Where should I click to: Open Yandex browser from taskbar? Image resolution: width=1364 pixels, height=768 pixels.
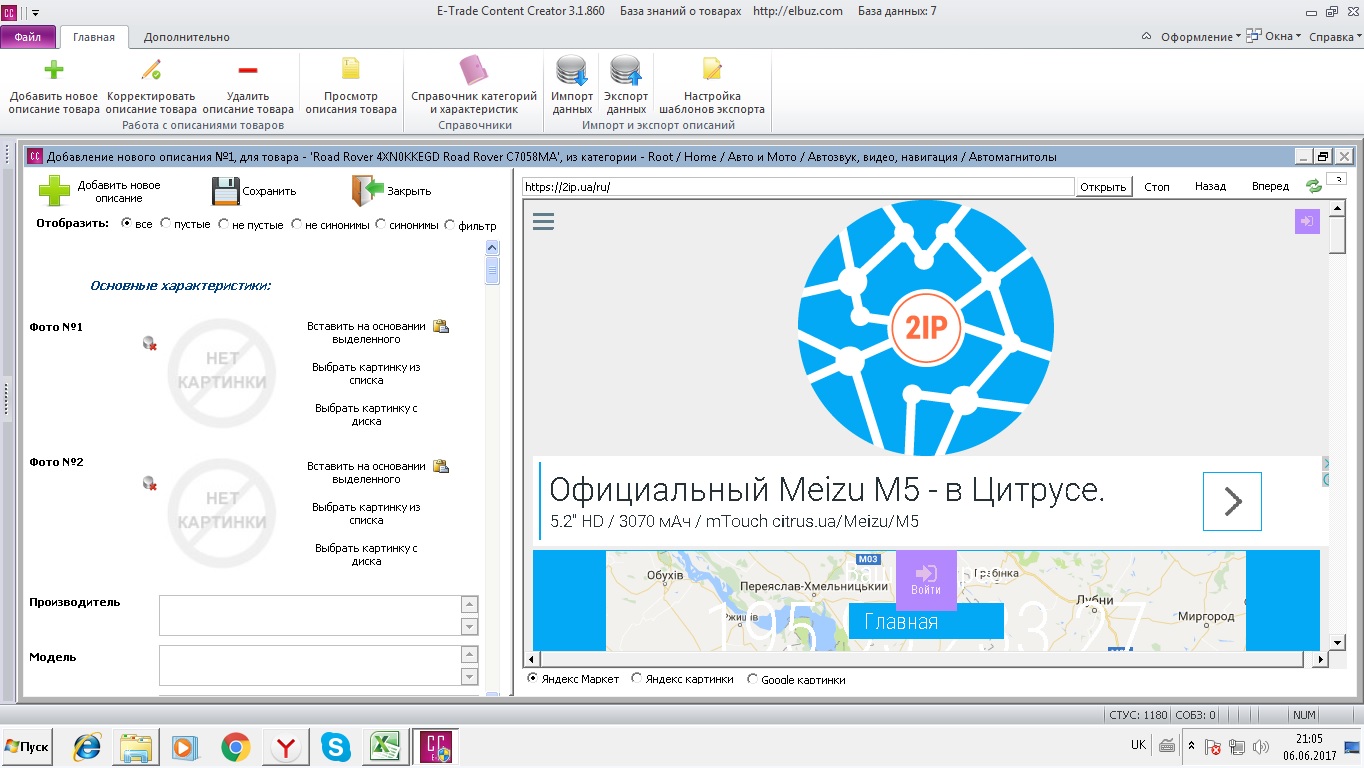point(286,747)
